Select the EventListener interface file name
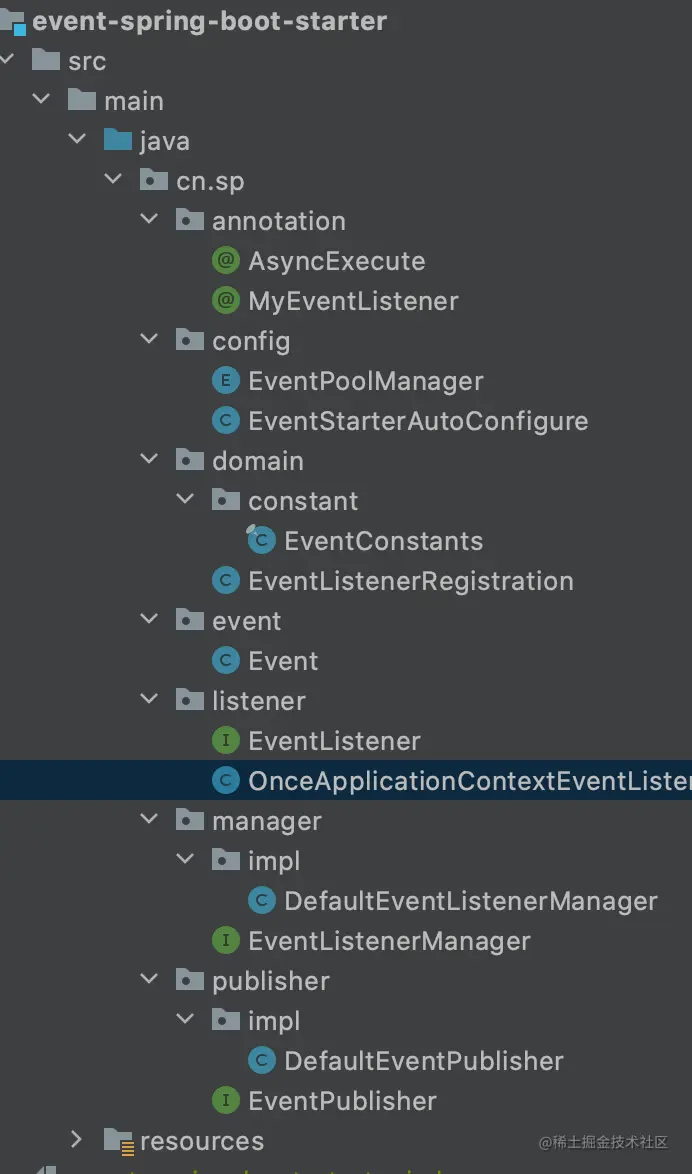This screenshot has height=1174, width=692. pos(335,742)
